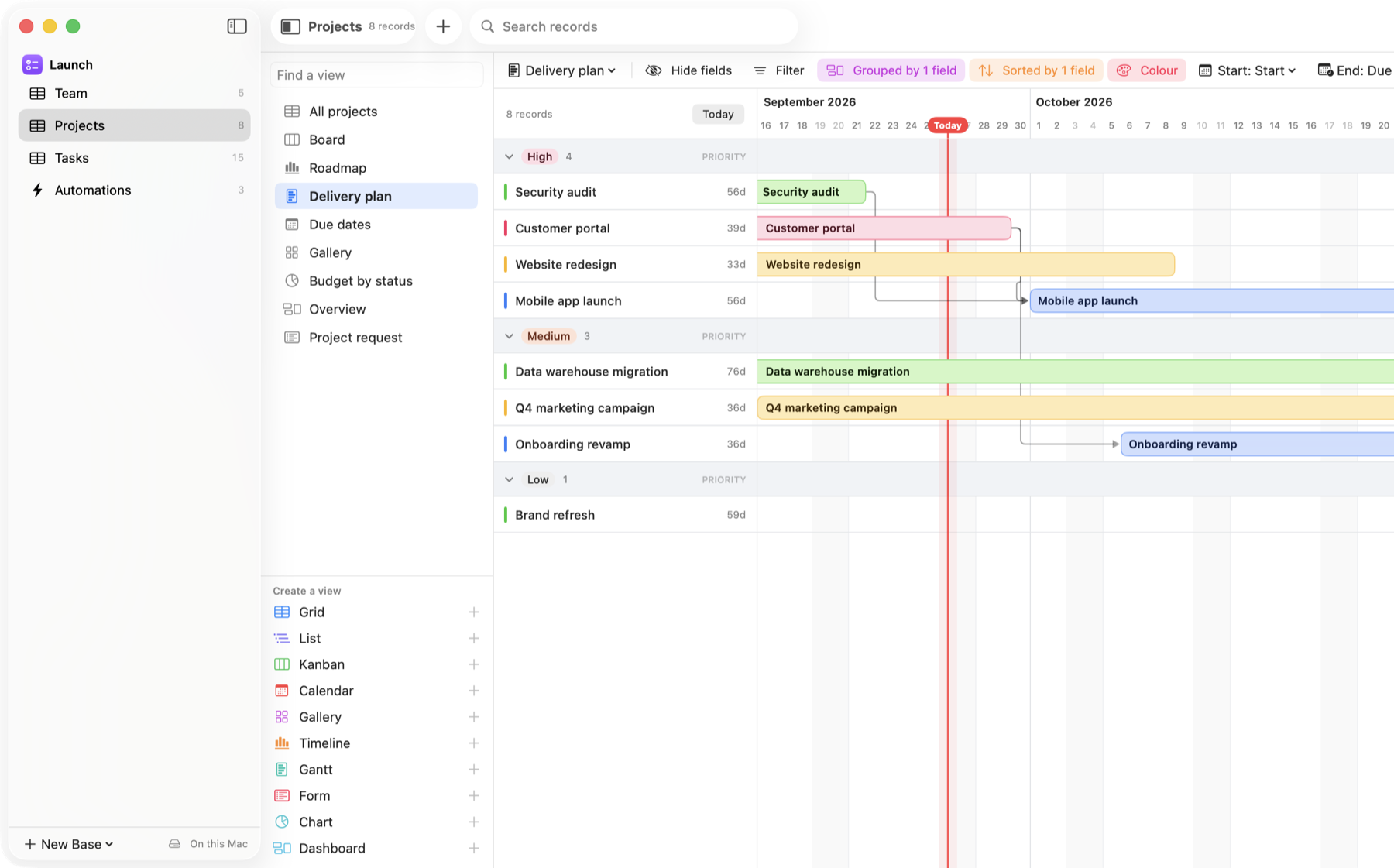Open the Delivery plan view dropdown
Image resolution: width=1394 pixels, height=868 pixels.
pos(562,70)
